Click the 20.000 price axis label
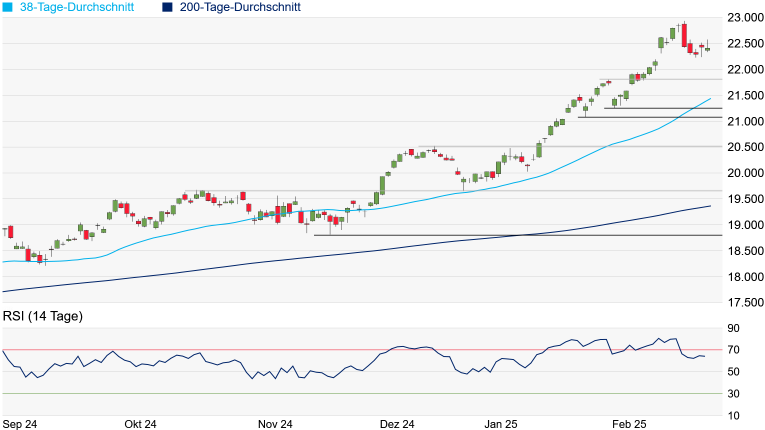The width and height of the screenshot is (765, 430). (x=746, y=173)
